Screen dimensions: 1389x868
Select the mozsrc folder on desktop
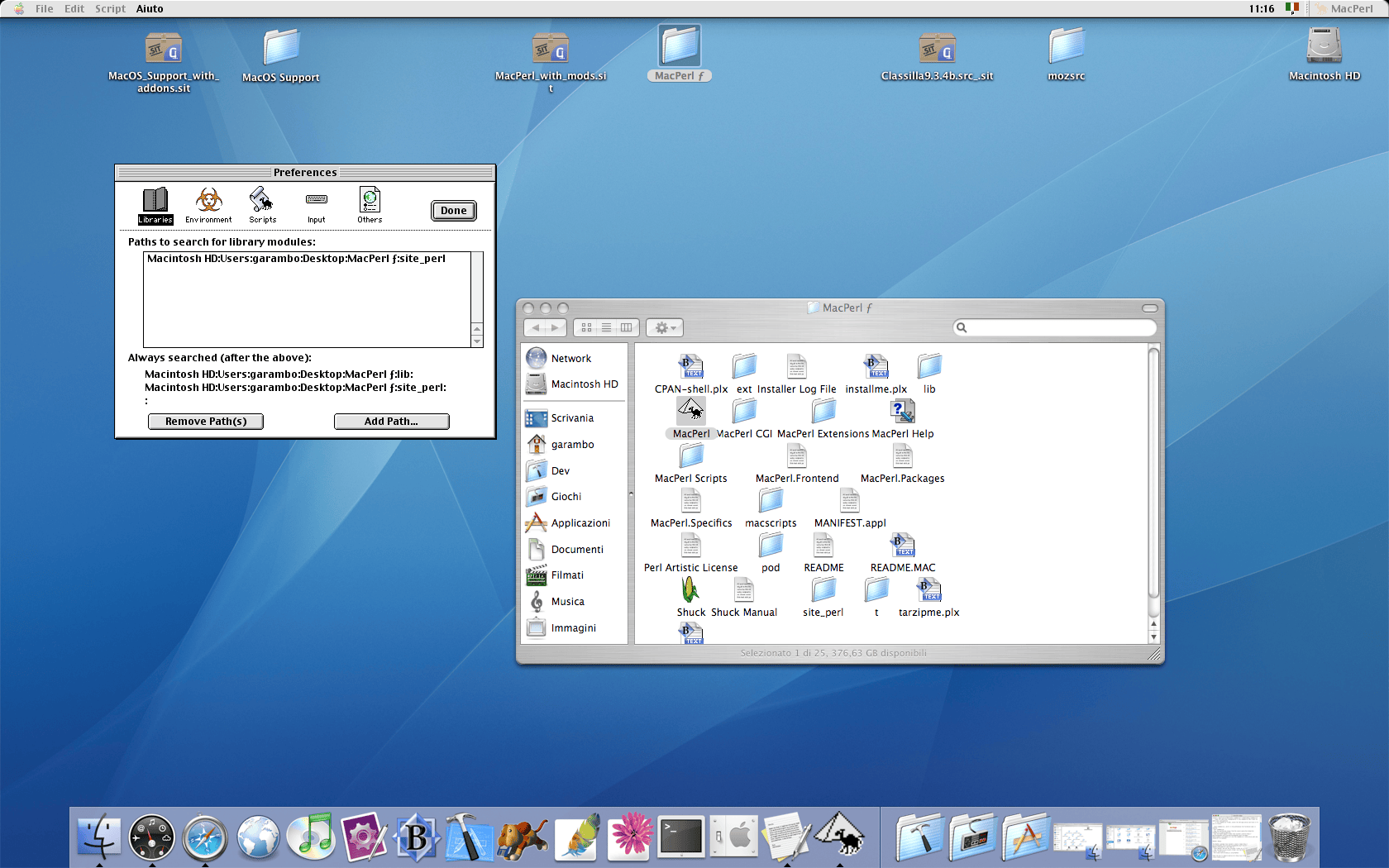click(x=1067, y=45)
